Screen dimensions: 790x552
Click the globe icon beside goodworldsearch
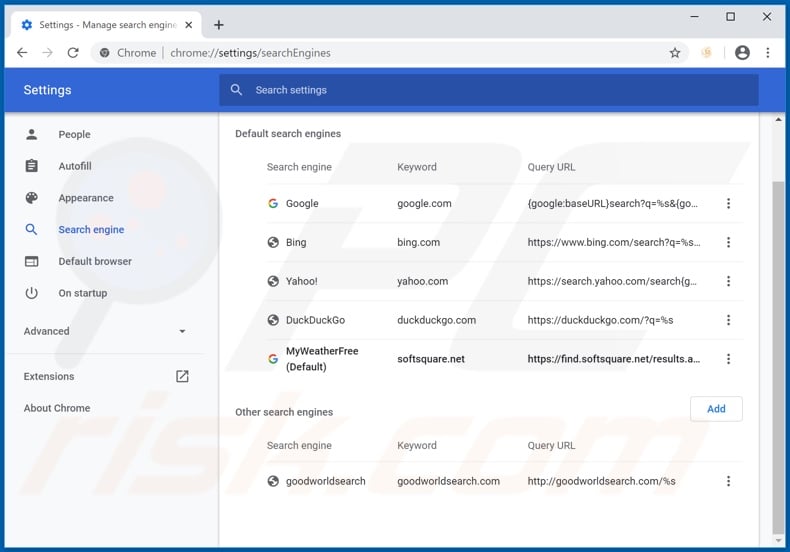(x=273, y=481)
